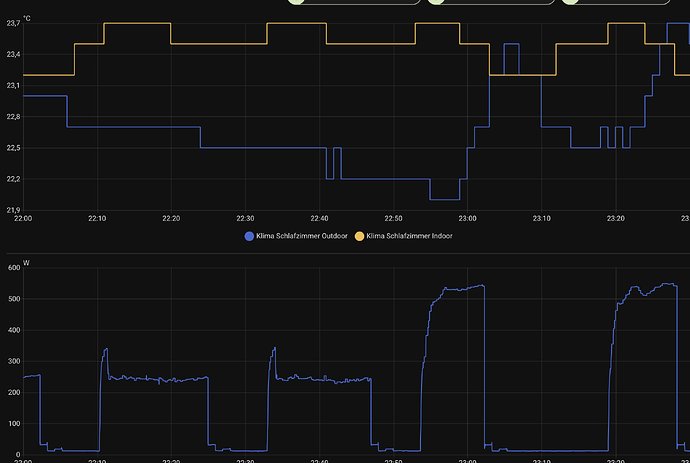Image resolution: width=690 pixels, height=463 pixels.
Task: Click the 23,1 temperature axis label
Action: (x=13, y=85)
